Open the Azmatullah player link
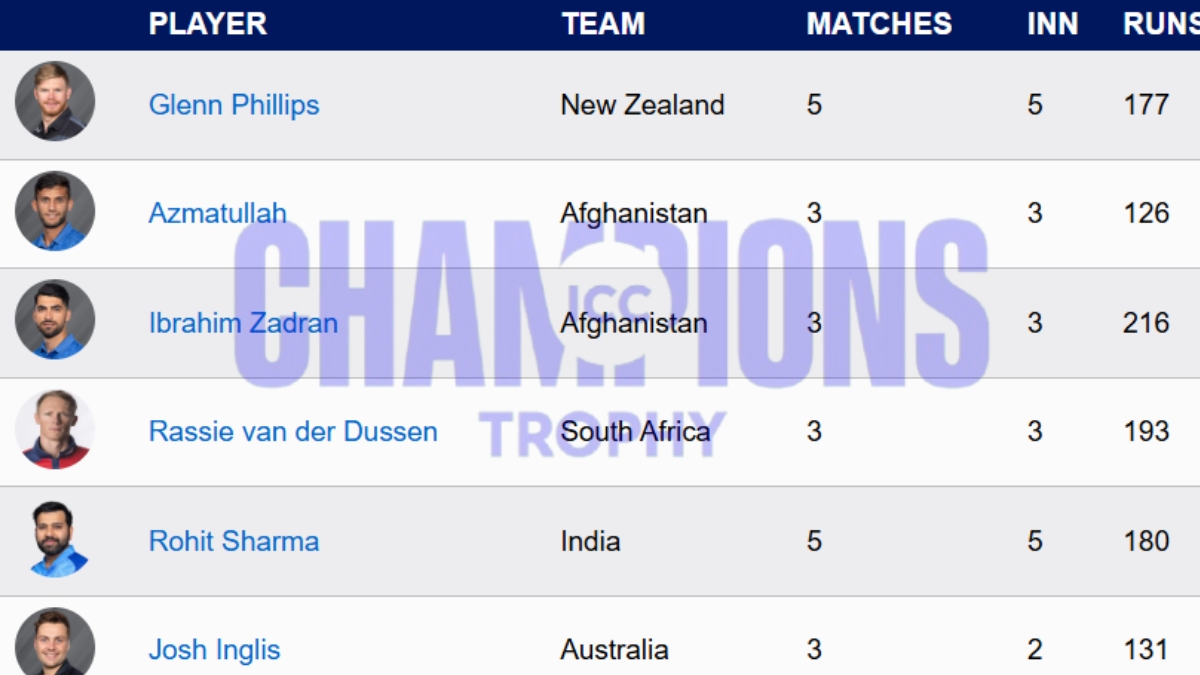1200x675 pixels. coord(217,213)
